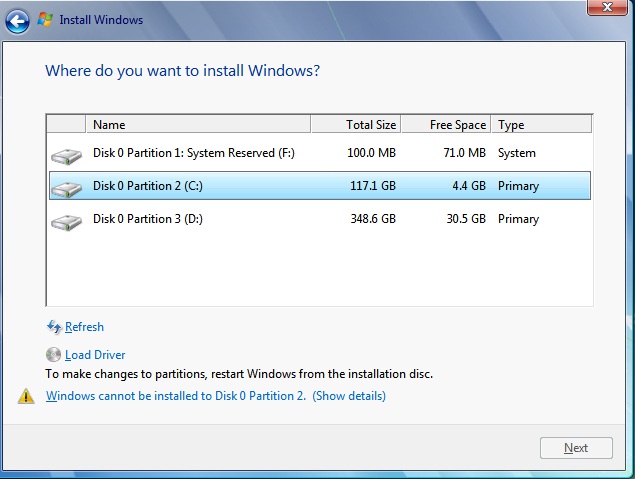The image size is (635, 479).
Task: Sort by Total Size column header
Action: 355,125
